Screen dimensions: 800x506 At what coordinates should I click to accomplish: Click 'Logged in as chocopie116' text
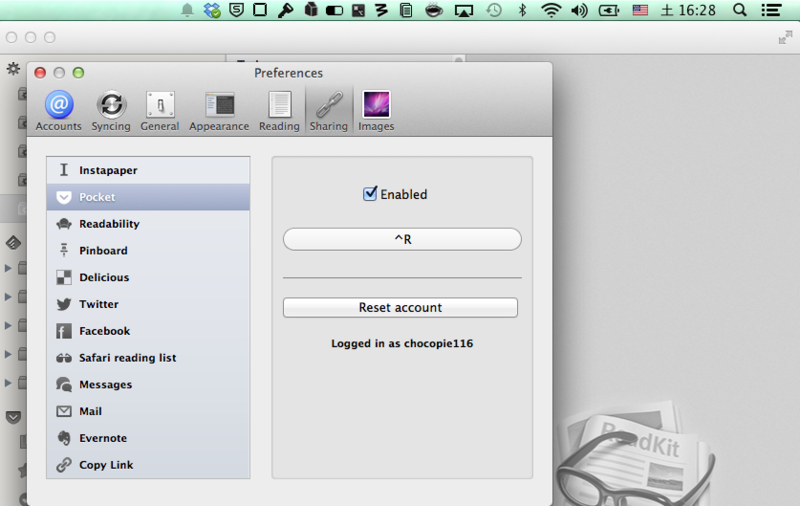(x=402, y=343)
